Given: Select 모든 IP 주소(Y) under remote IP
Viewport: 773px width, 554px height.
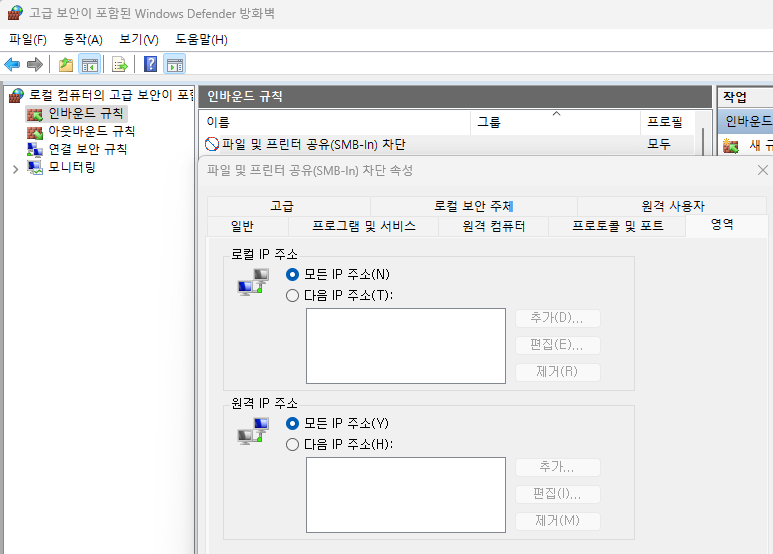Looking at the screenshot, I should pyautogui.click(x=292, y=423).
